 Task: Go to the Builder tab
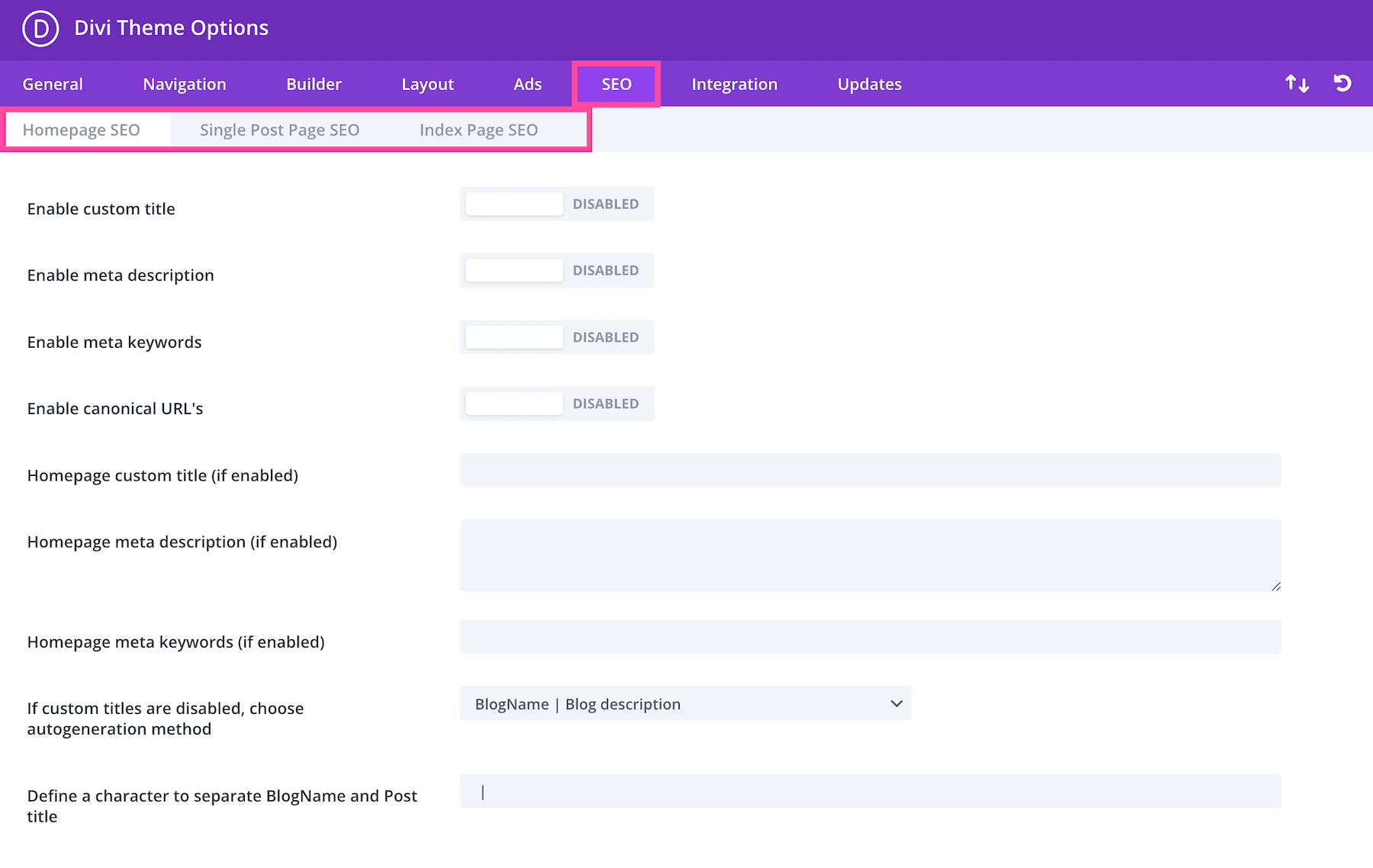(314, 84)
